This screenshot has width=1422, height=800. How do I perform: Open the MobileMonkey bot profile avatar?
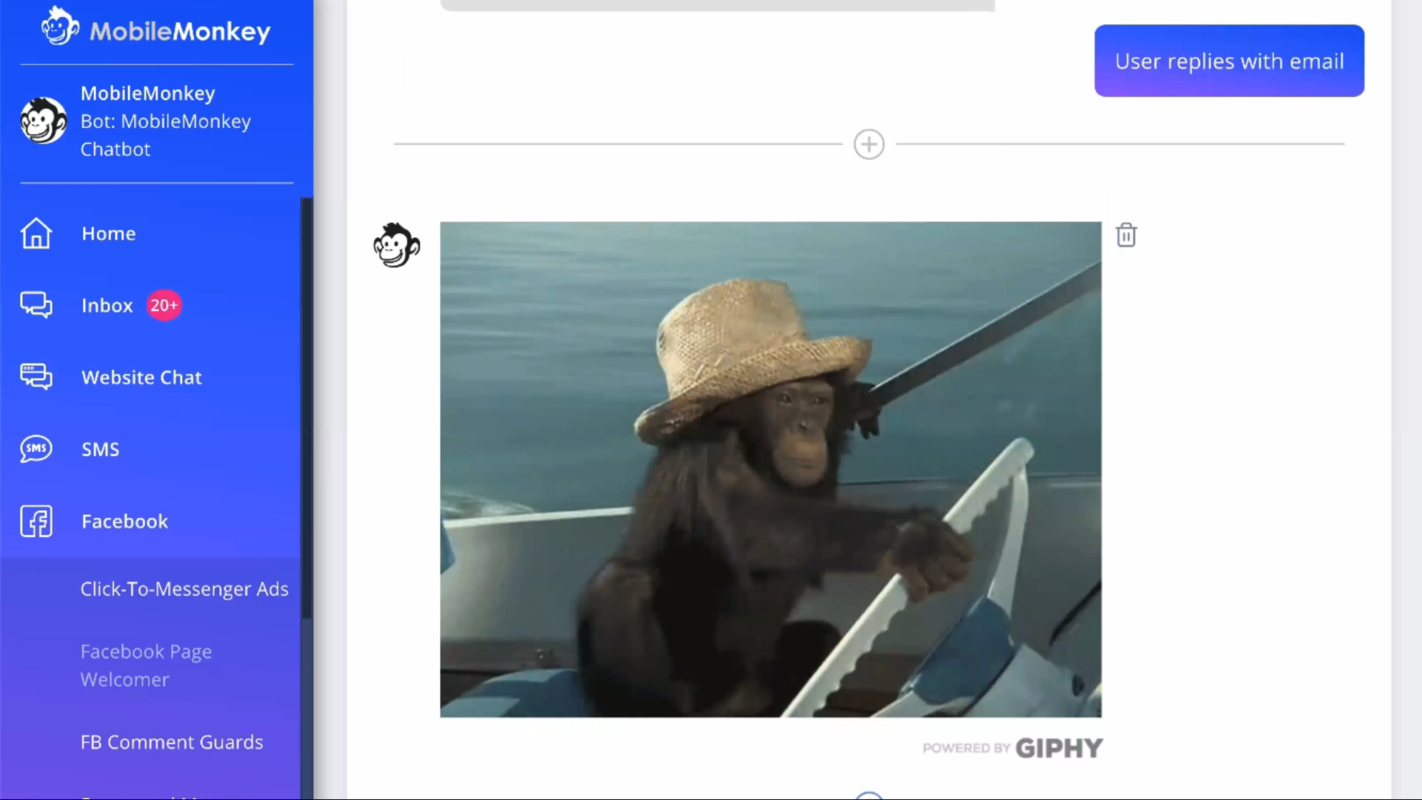pos(44,121)
